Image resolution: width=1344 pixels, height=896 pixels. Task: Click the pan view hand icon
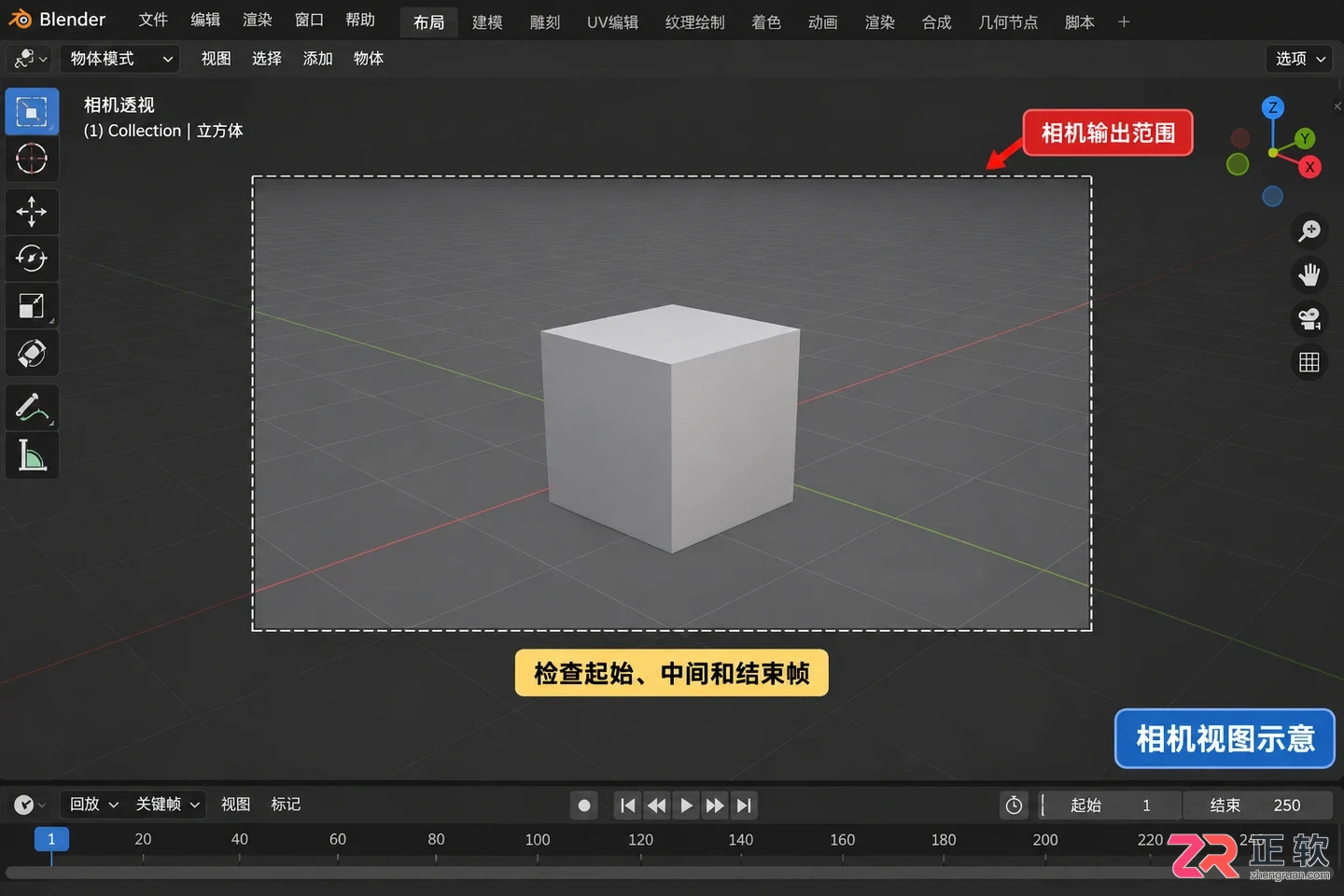[x=1309, y=274]
